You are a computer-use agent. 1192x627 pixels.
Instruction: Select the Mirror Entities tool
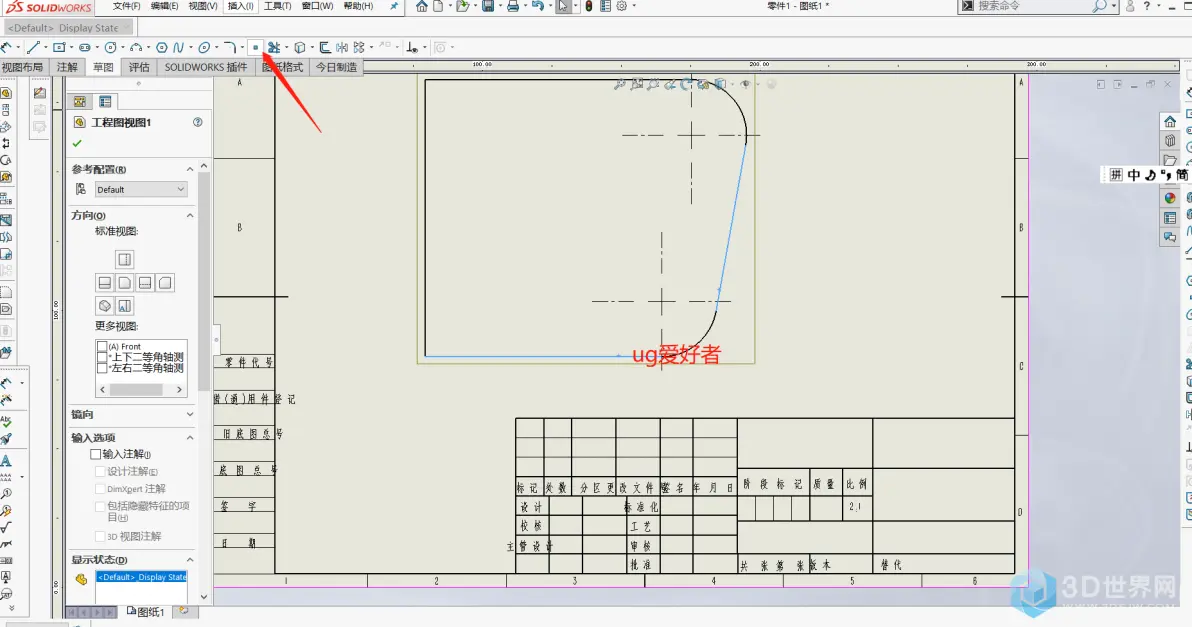pyautogui.click(x=342, y=47)
